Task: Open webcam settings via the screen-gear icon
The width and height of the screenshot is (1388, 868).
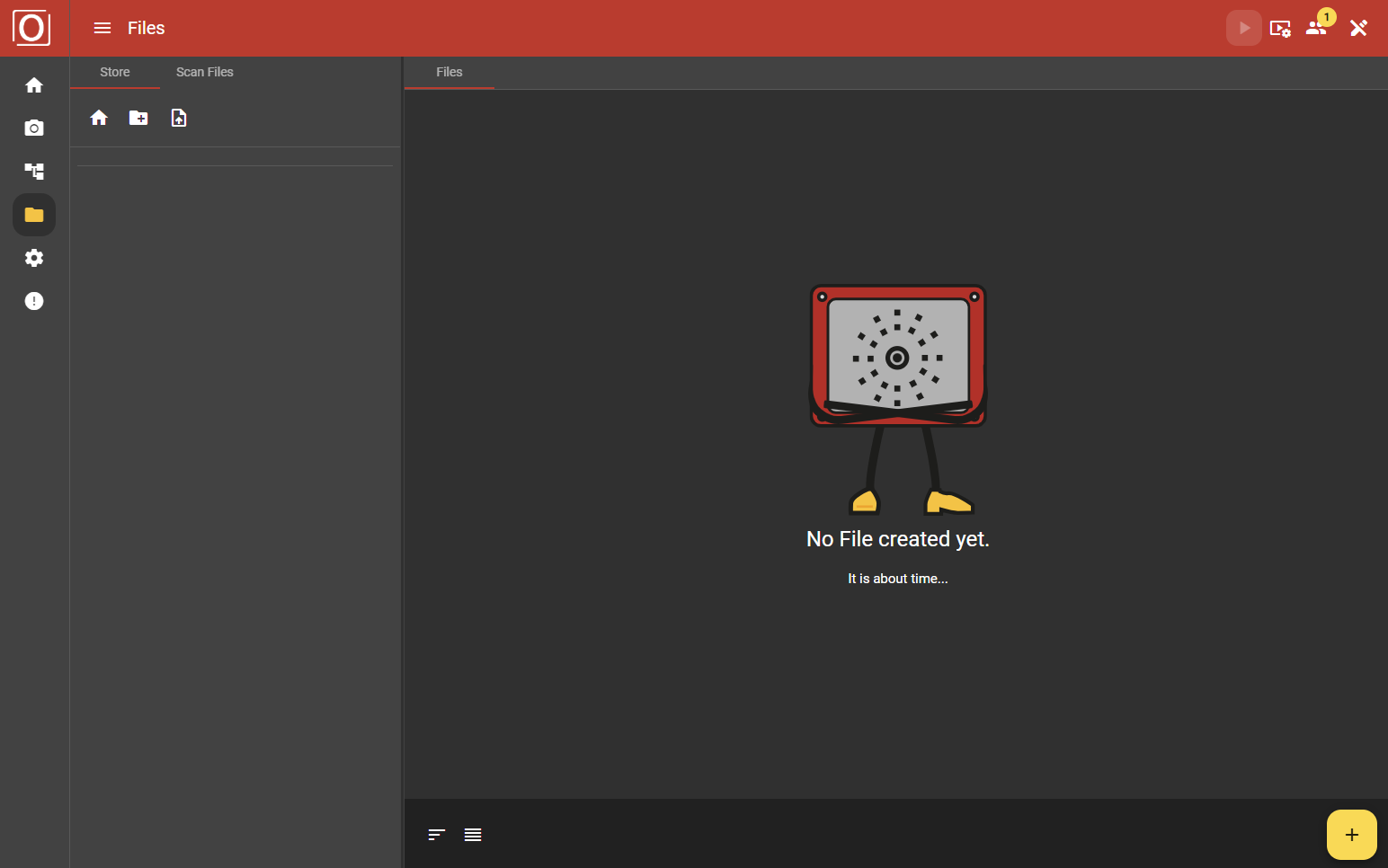Action: (x=1280, y=28)
